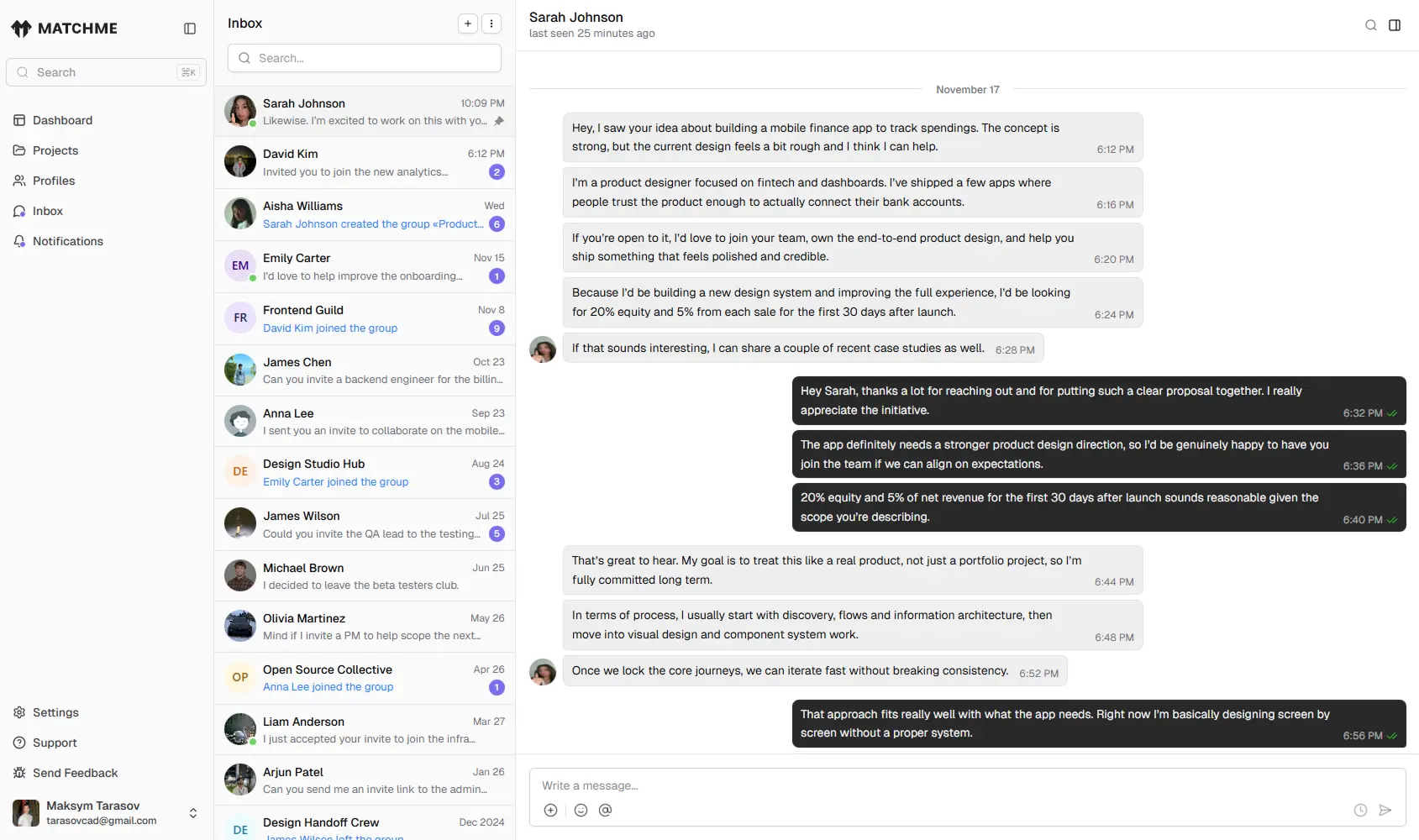Open the three-dot menu in the Inbox header

tap(491, 24)
